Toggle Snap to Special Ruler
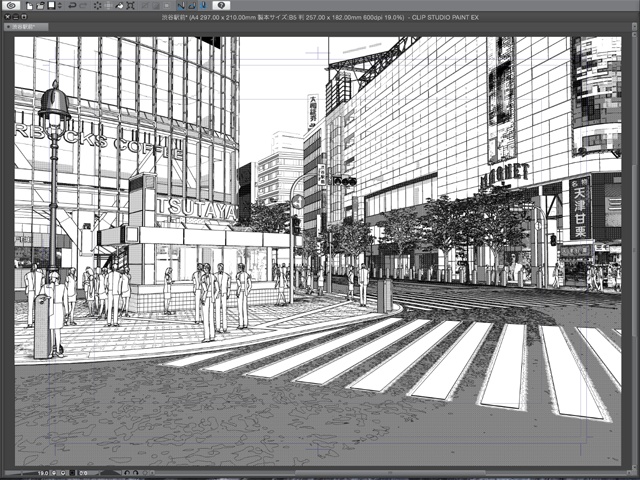Image resolution: width=640 pixels, height=480 pixels. (192, 5)
